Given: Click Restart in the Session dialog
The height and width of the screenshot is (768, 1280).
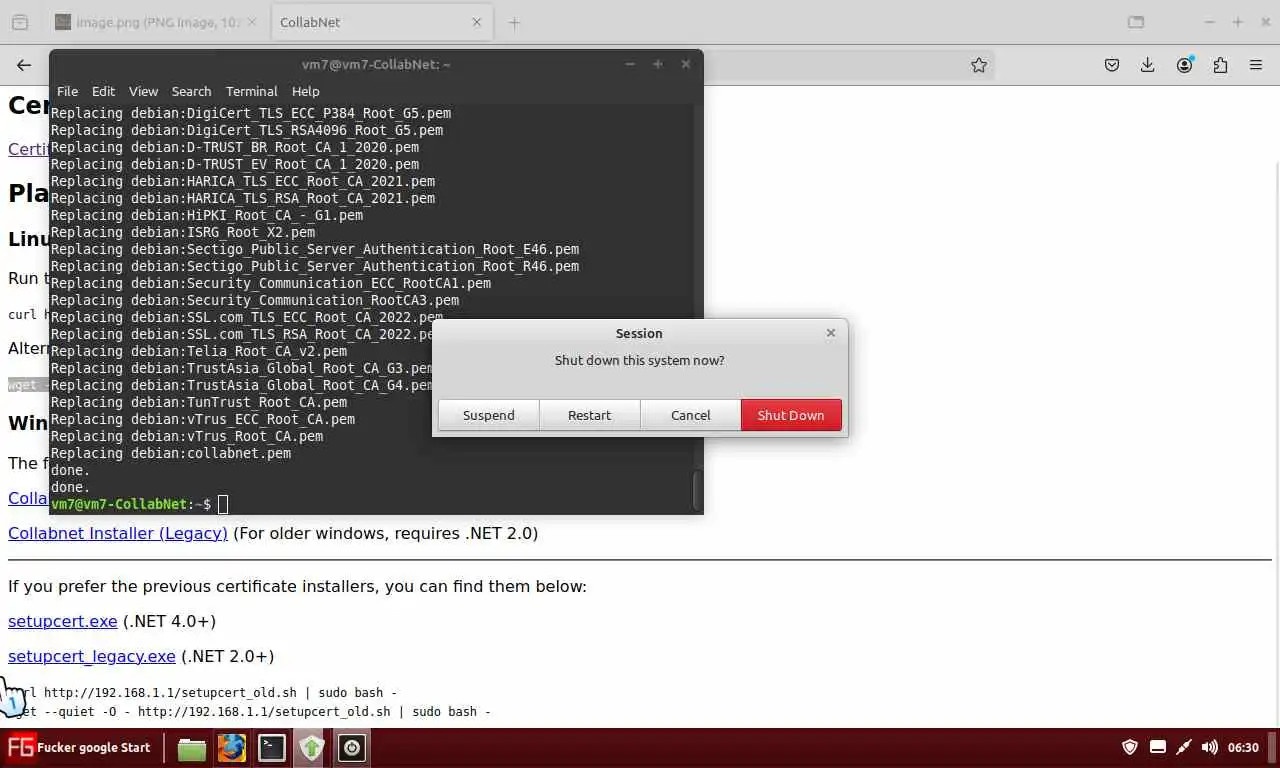Looking at the screenshot, I should (589, 415).
